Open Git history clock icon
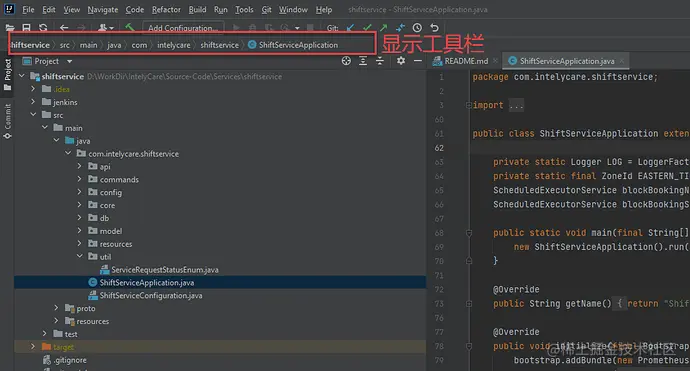The height and width of the screenshot is (371, 690). [417, 28]
